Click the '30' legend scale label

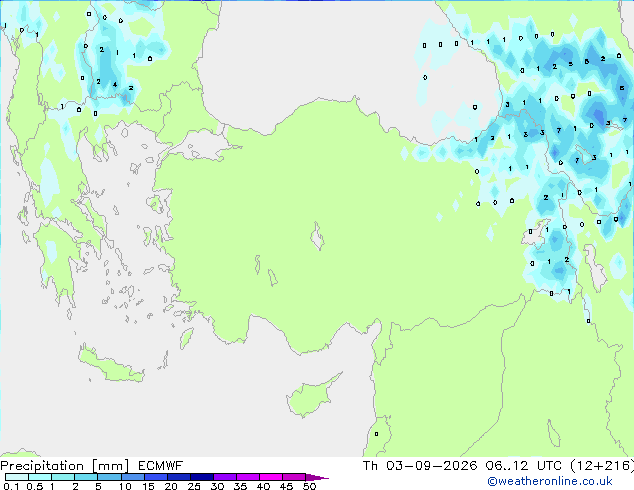217,486
